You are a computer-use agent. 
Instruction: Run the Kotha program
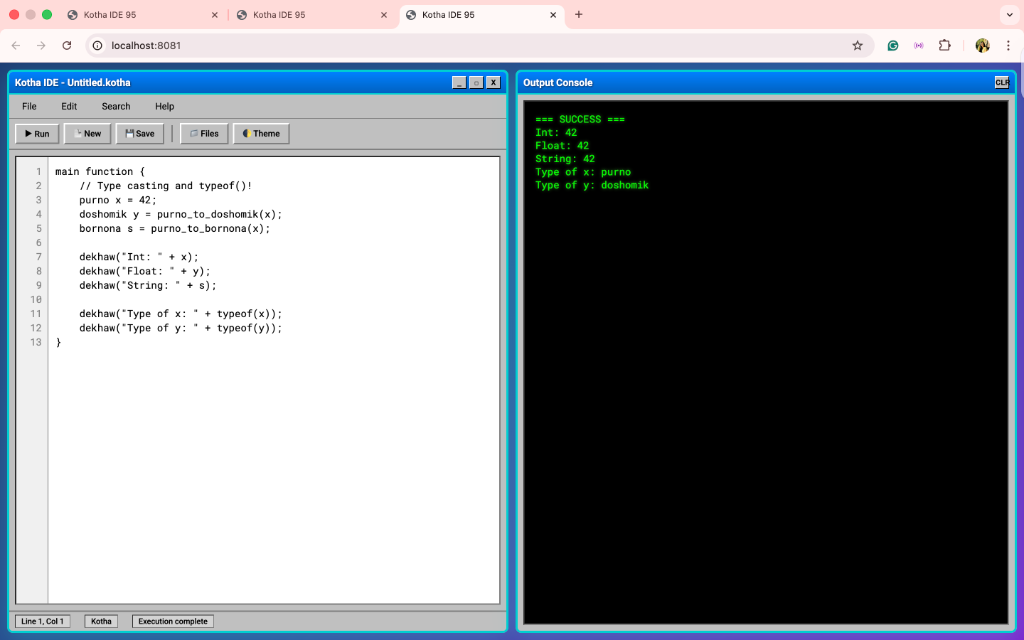36,132
